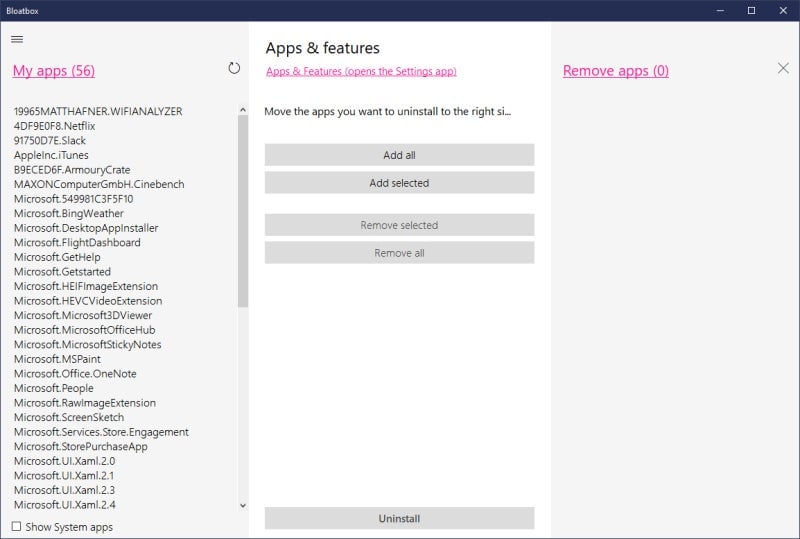The width and height of the screenshot is (800, 539).
Task: Select 4DF9E0F8.Netflix in the list
Action: coord(55,126)
